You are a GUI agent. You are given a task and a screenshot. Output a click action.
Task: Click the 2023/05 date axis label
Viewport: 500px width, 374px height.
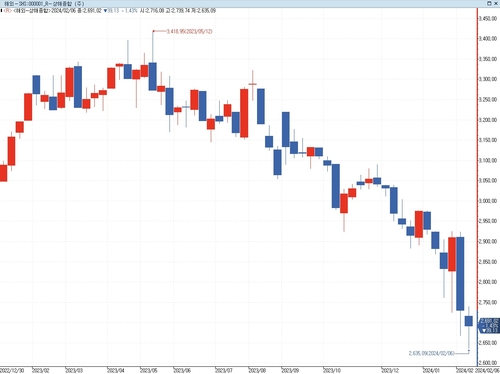[149, 371]
